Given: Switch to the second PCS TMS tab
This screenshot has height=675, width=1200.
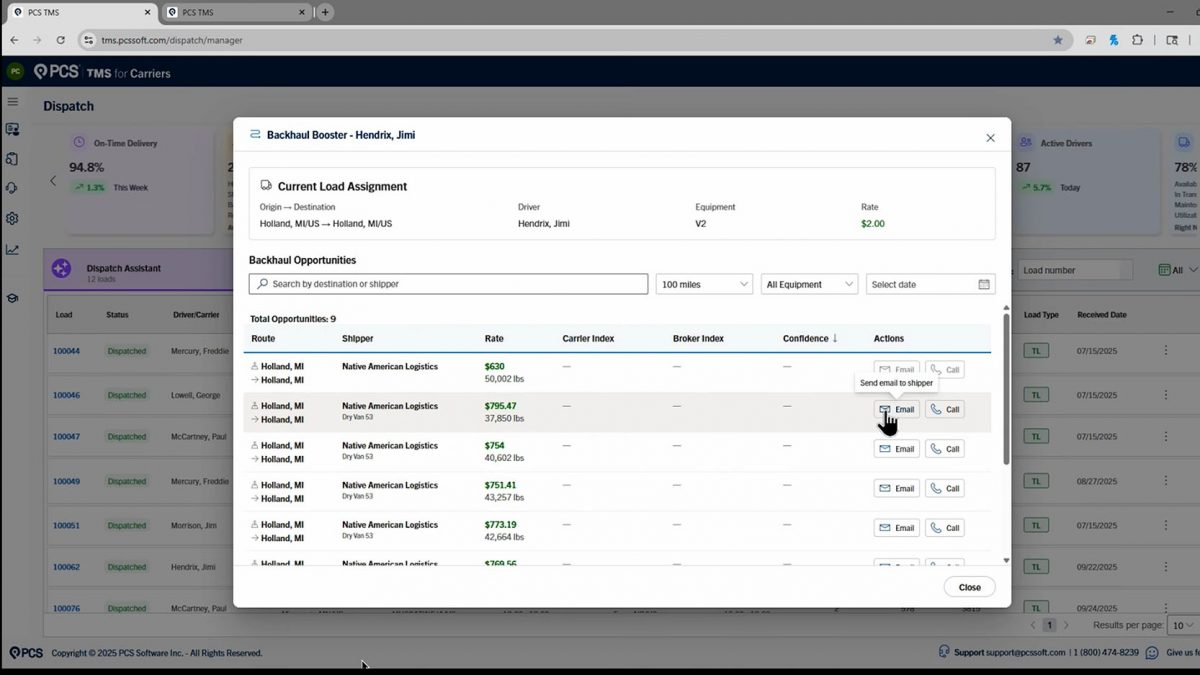Looking at the screenshot, I should pos(230,12).
